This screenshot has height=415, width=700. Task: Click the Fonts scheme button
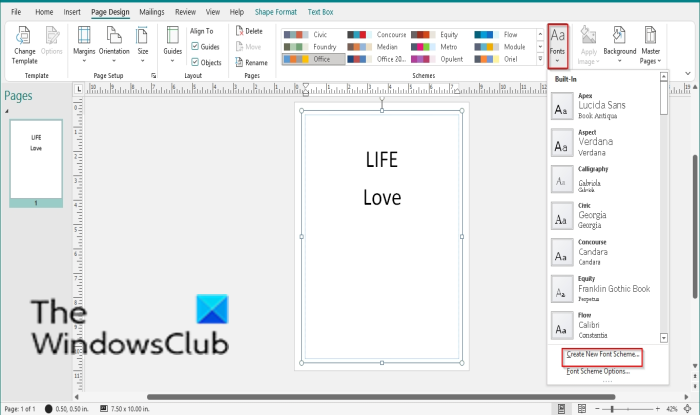point(558,46)
